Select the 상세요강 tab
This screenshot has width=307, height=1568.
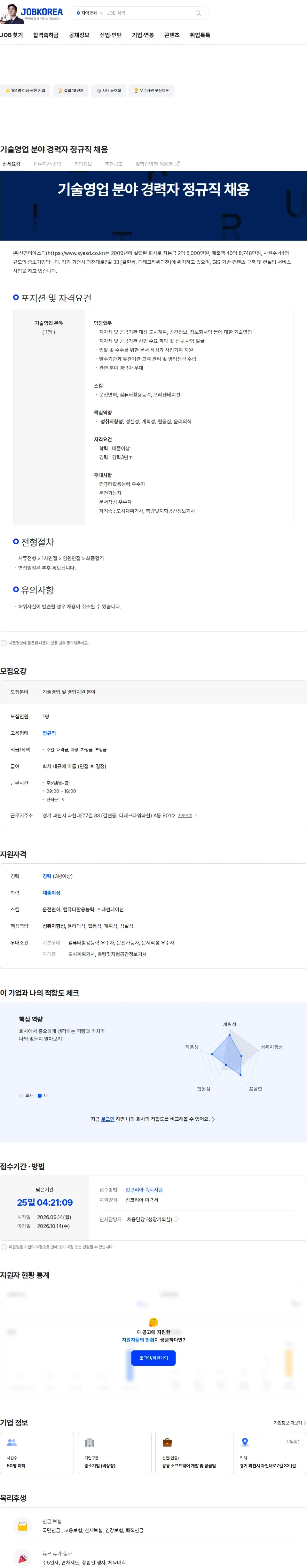[11, 164]
